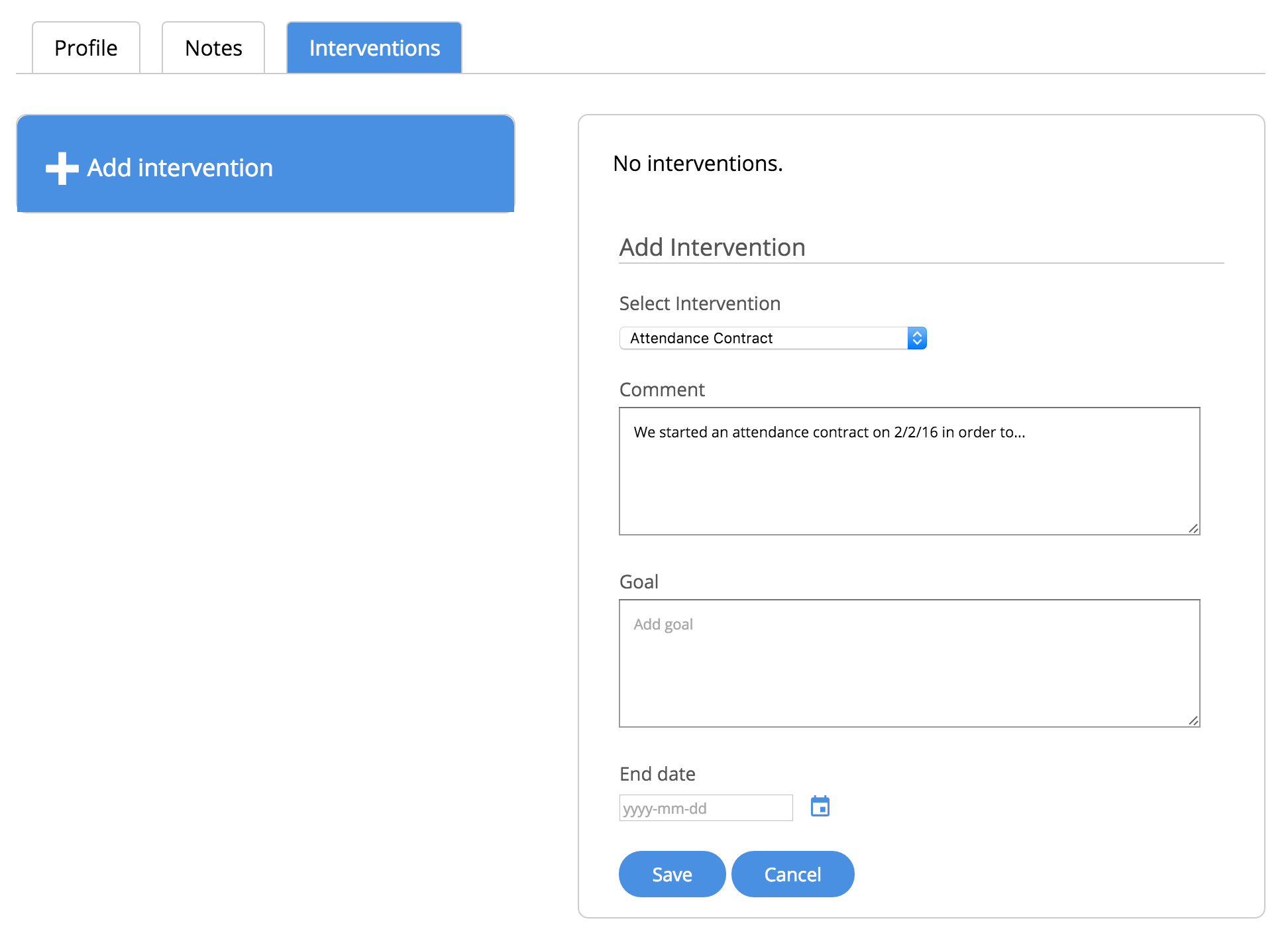Click the blue arrows on intervention select

916,338
